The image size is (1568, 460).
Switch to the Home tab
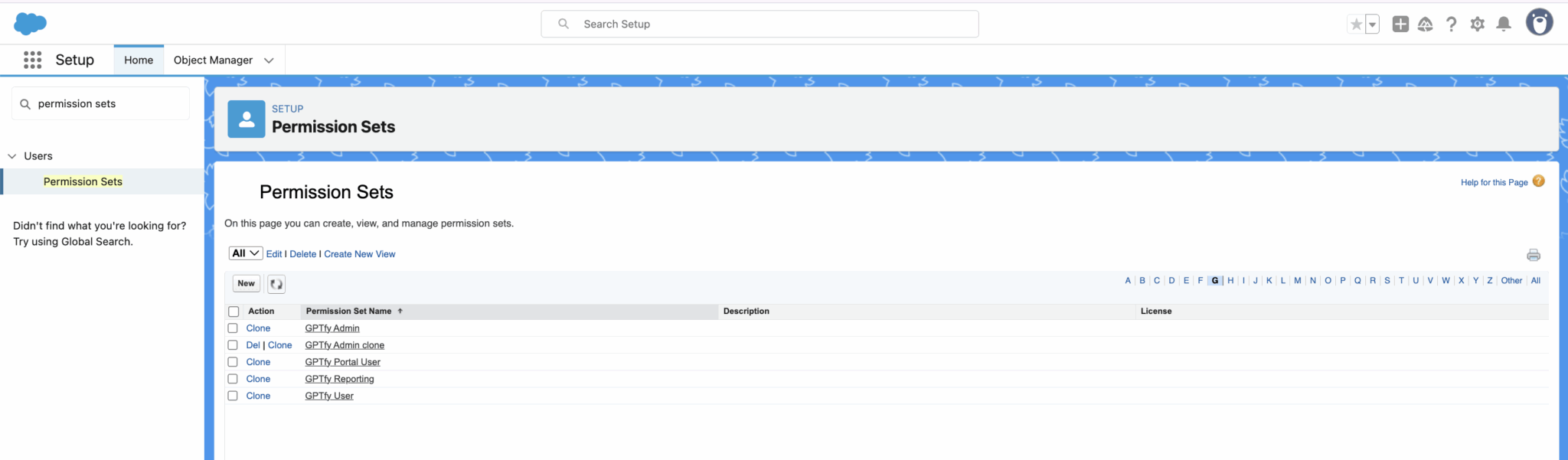point(139,60)
